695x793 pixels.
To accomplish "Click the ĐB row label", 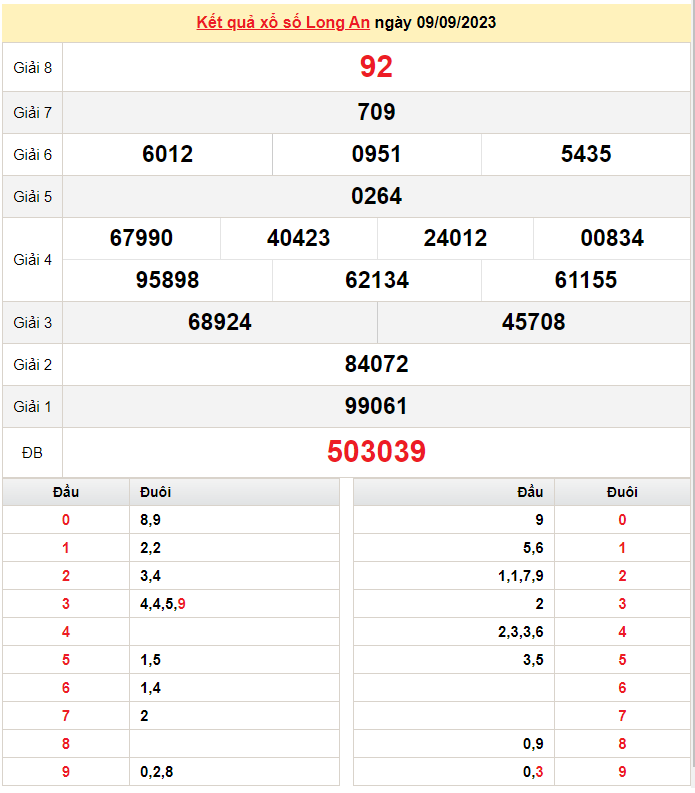I will 32,453.
